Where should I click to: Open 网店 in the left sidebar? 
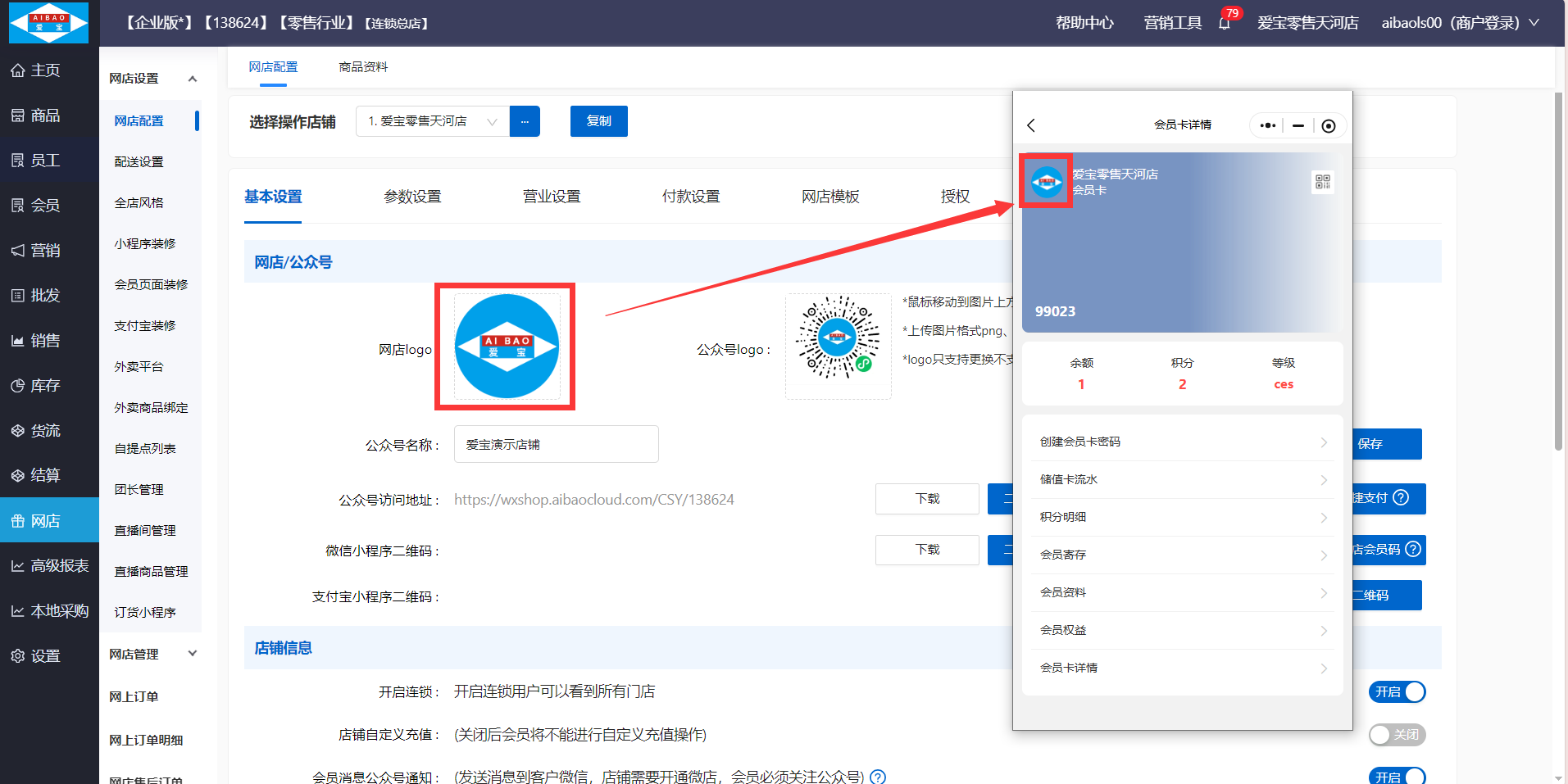pos(49,521)
